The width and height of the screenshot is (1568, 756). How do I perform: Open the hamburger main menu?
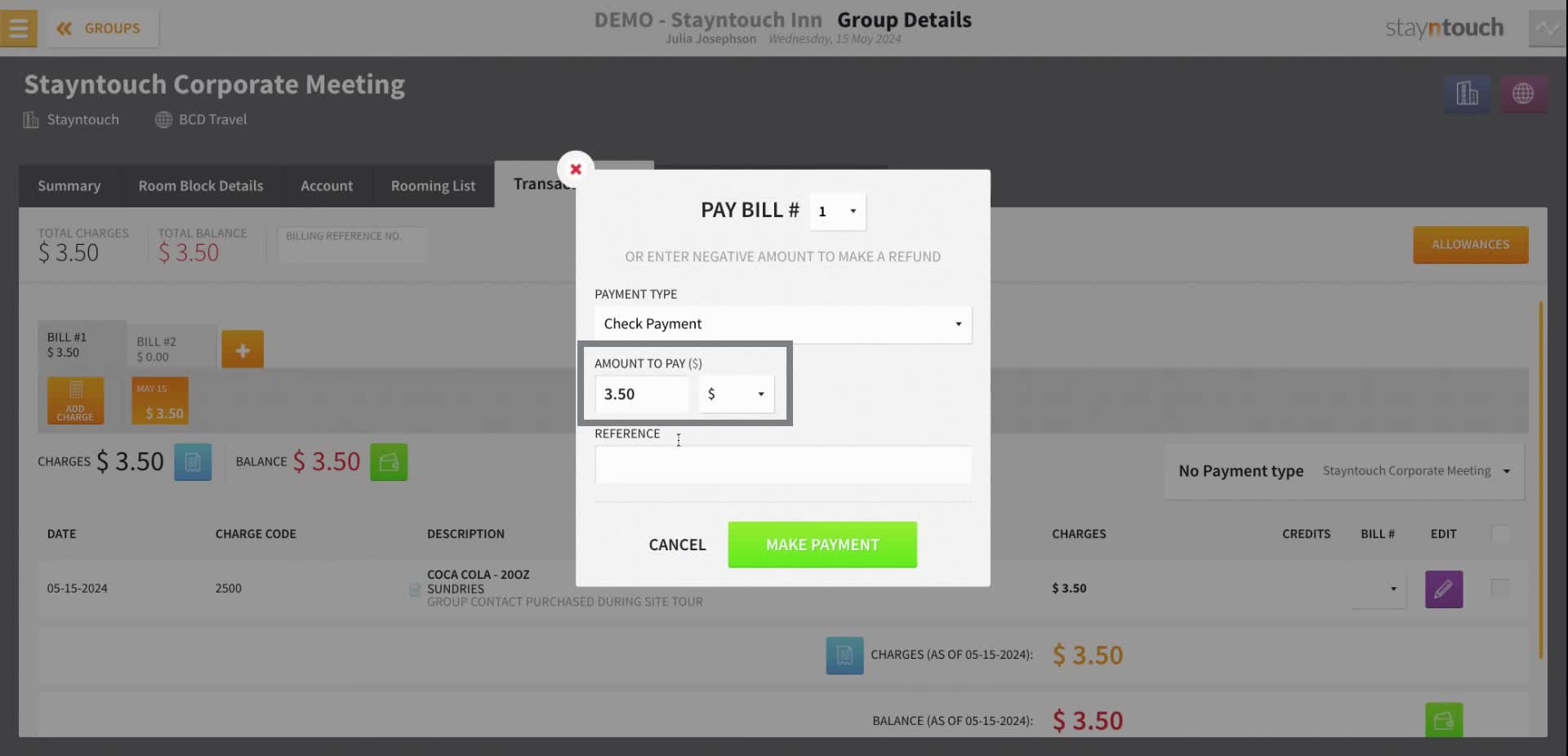click(18, 28)
